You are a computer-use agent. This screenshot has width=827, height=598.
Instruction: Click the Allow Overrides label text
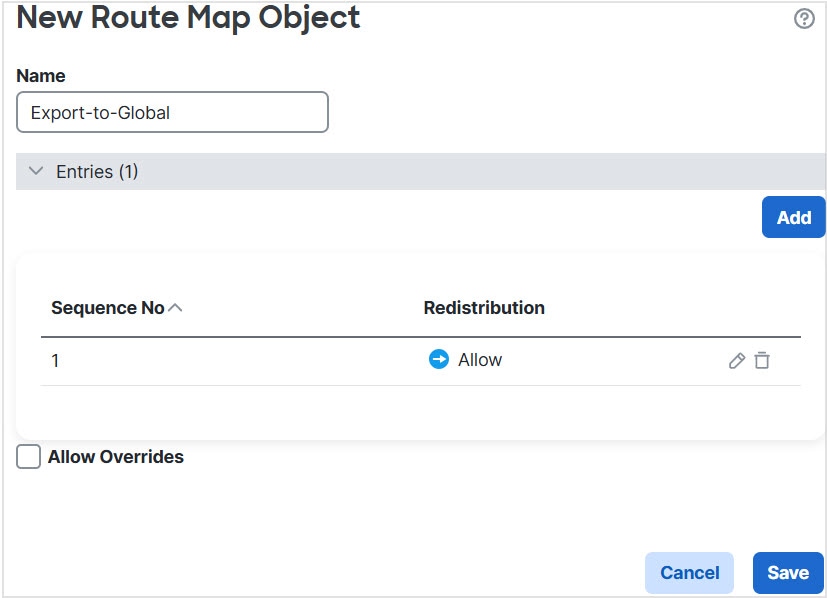pos(116,457)
